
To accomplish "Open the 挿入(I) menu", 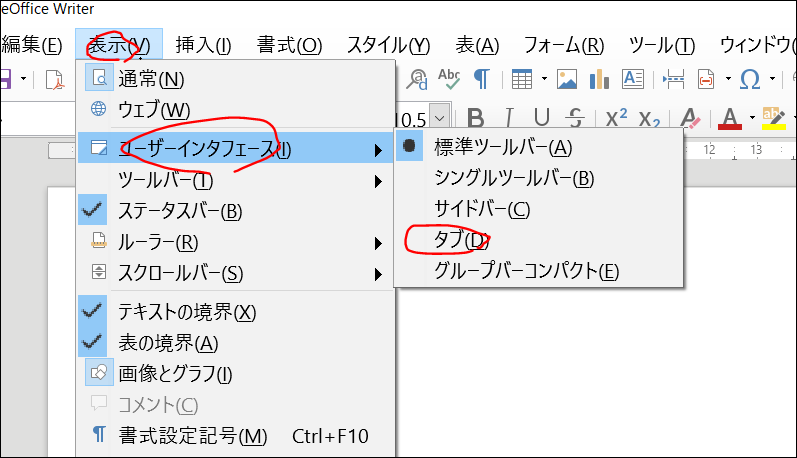I will pyautogui.click(x=203, y=45).
